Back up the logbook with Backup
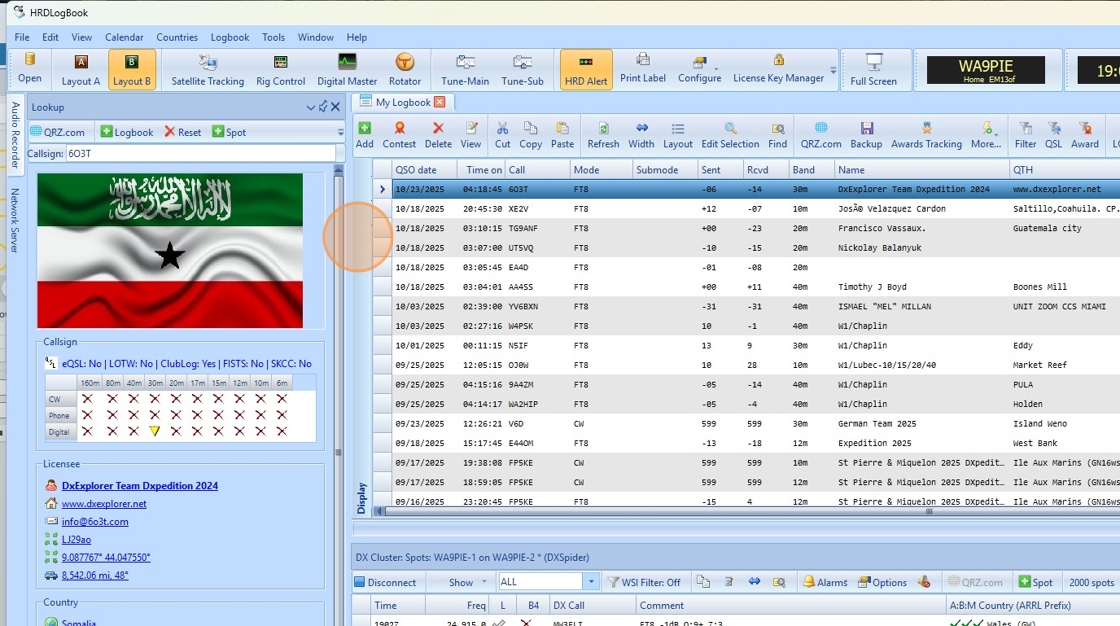The width and height of the screenshot is (1120, 626). click(x=866, y=135)
